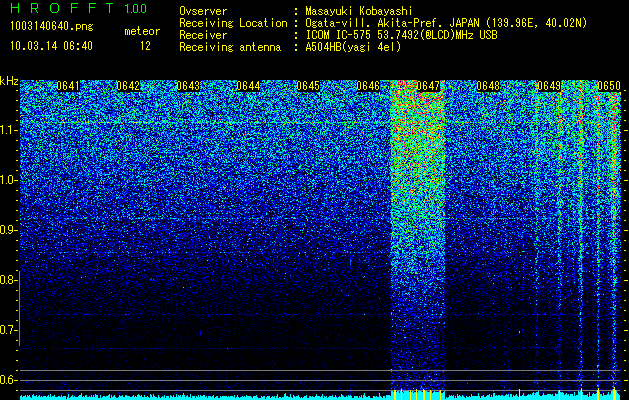Image resolution: width=629 pixels, height=400 pixels.
Task: Click the 0641 time marker
Action: coord(68,86)
